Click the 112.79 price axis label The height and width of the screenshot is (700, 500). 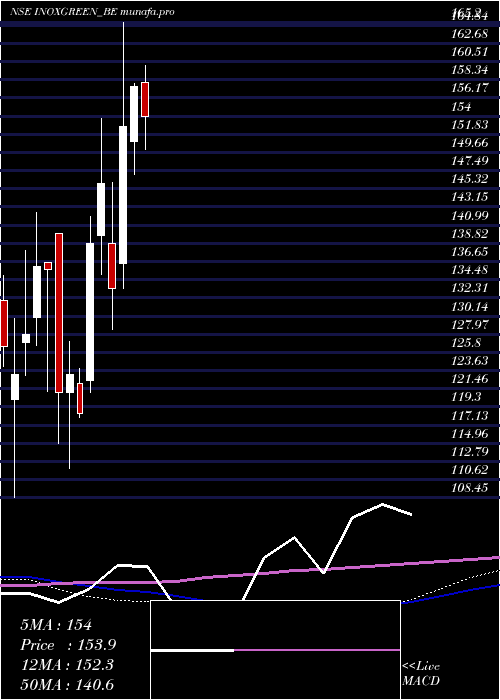[469, 452]
